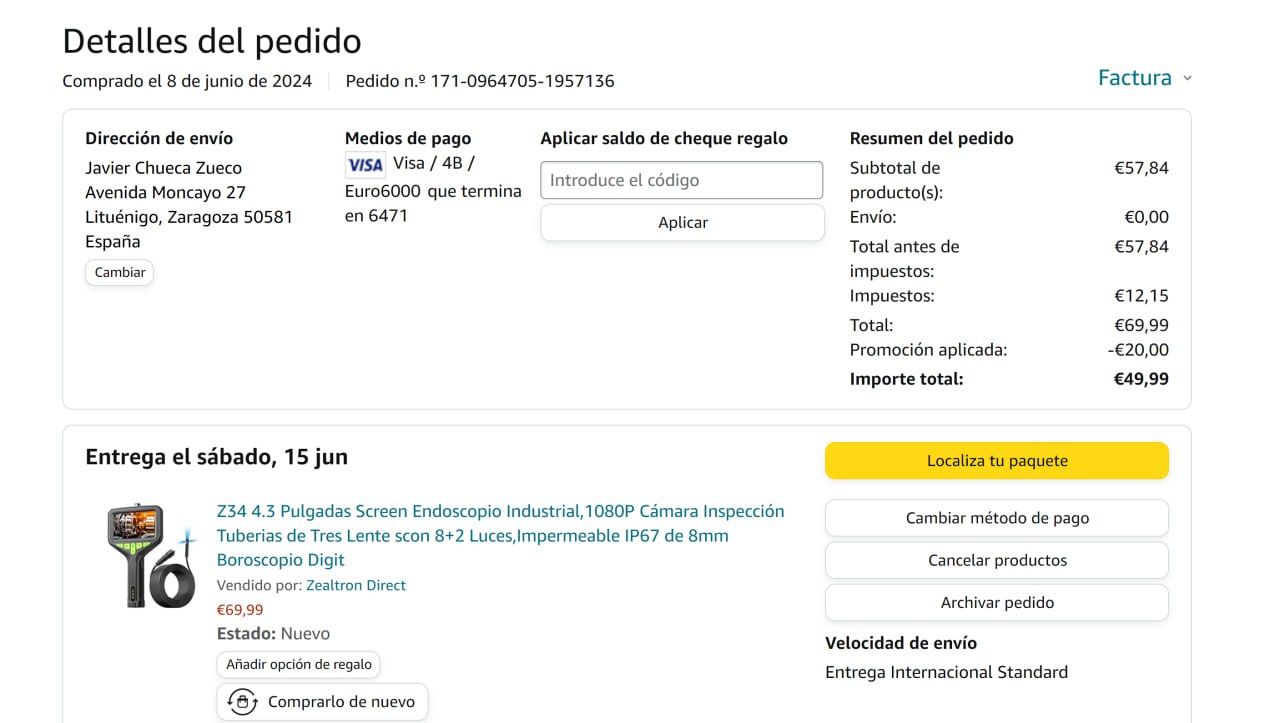Add a gift option with Añadir opción de regalo

298,664
